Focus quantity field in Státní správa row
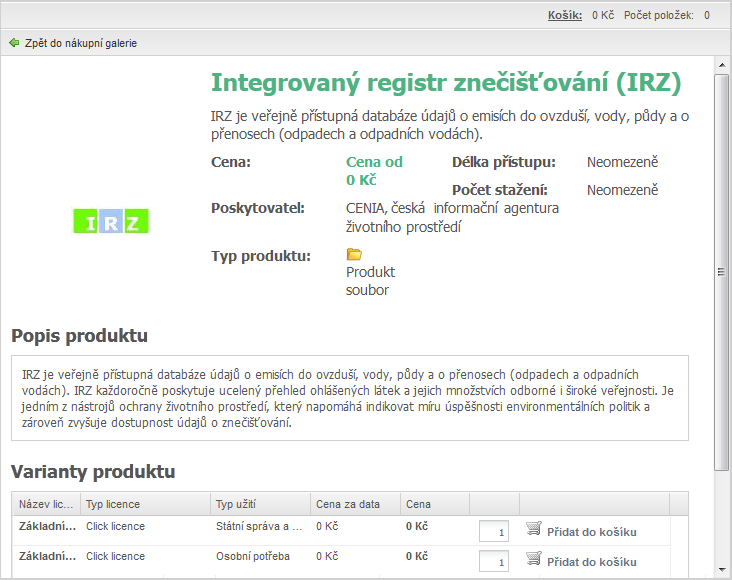 [494, 531]
